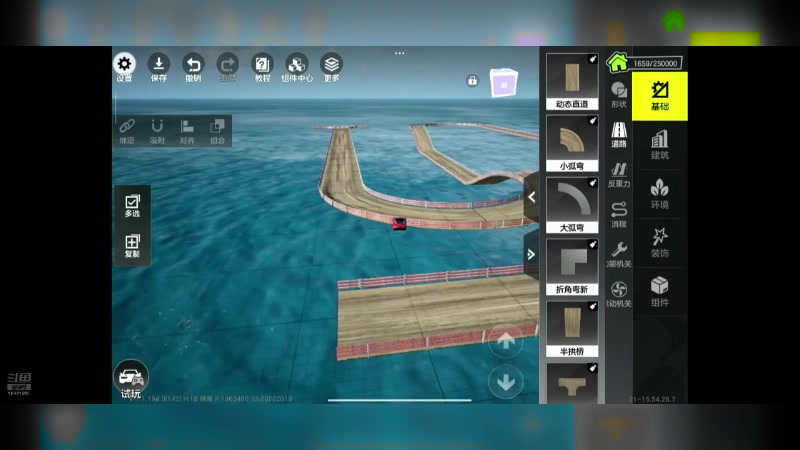Viewport: 800px width, 450px height.
Task: Start 试玩 test drive
Action: (131, 379)
